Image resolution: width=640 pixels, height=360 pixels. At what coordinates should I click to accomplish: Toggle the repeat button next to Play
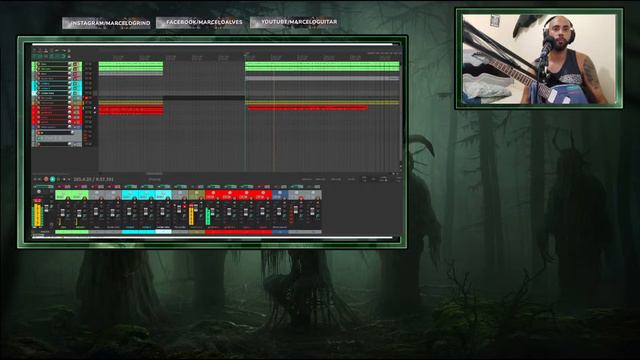tap(58, 179)
